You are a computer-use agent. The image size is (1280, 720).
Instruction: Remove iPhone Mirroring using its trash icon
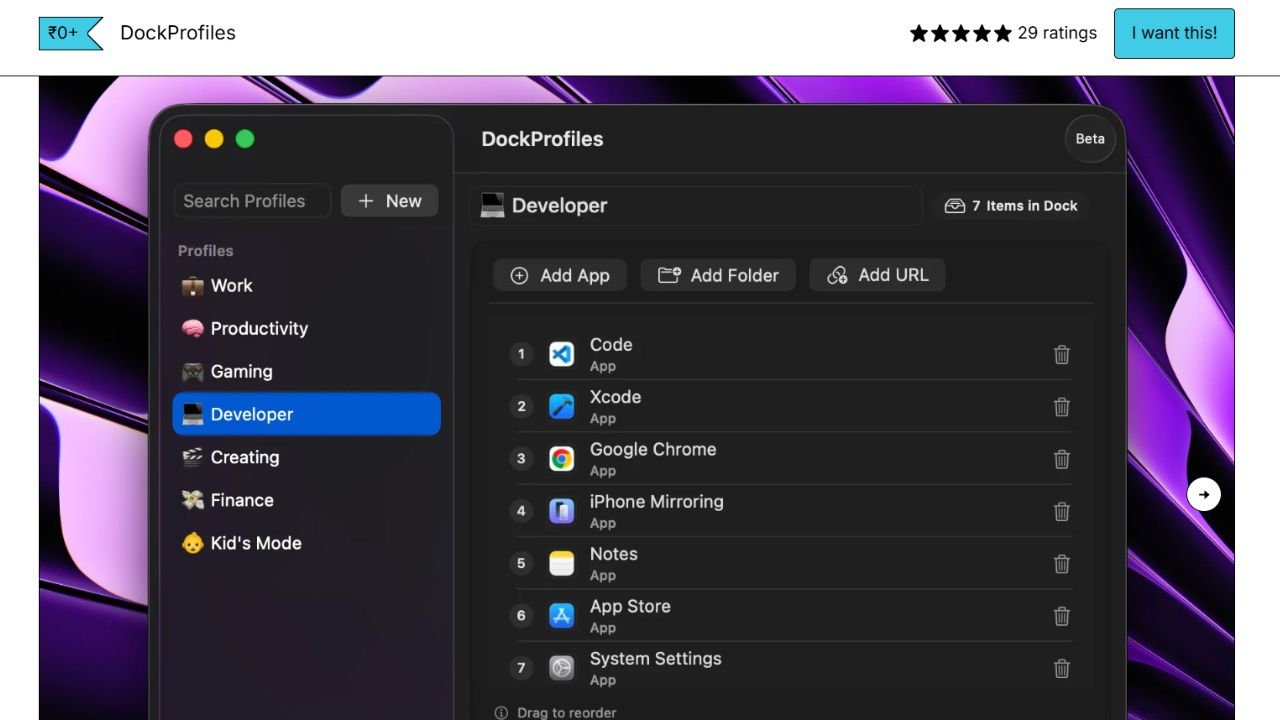tap(1062, 511)
